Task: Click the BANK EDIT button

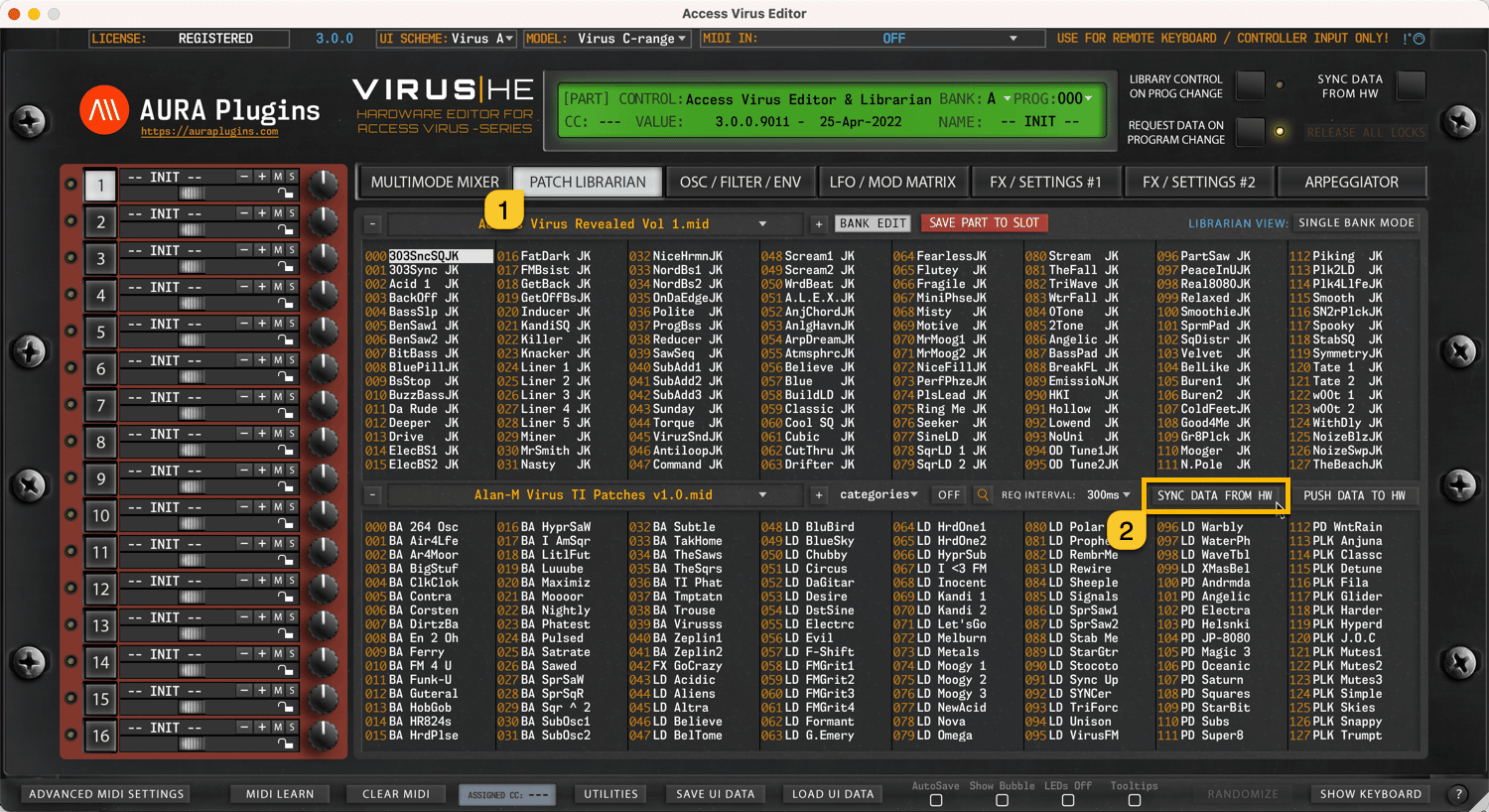Action: (x=874, y=223)
